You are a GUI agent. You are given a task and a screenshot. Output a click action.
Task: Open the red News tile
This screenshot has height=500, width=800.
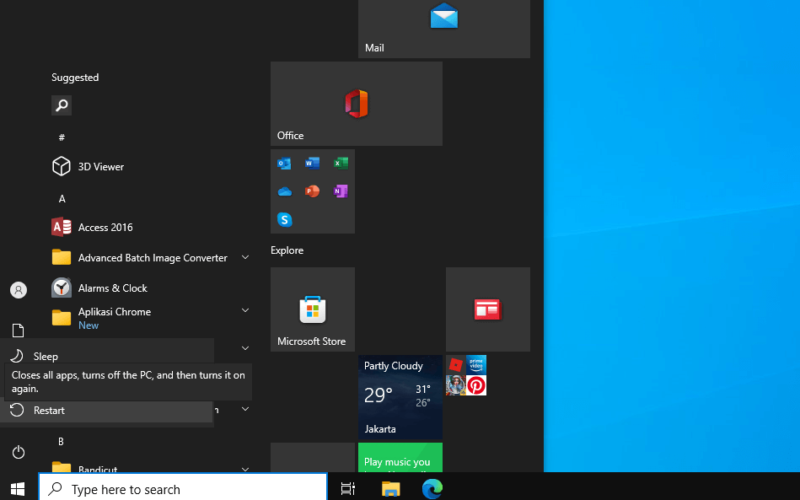pos(488,309)
